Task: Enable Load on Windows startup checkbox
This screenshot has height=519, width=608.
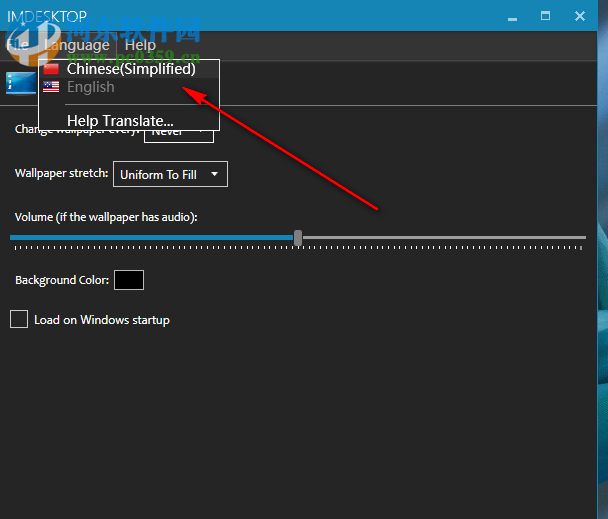Action: 19,319
